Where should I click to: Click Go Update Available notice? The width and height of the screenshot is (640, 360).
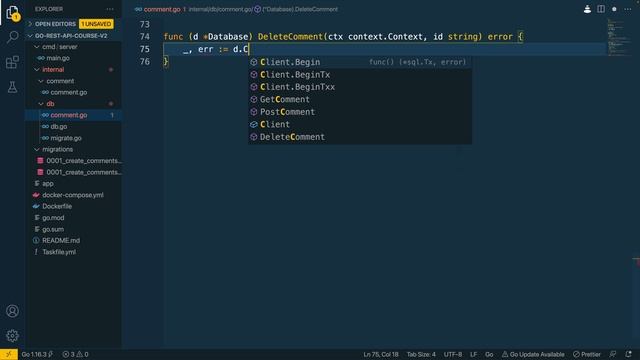click(533, 354)
